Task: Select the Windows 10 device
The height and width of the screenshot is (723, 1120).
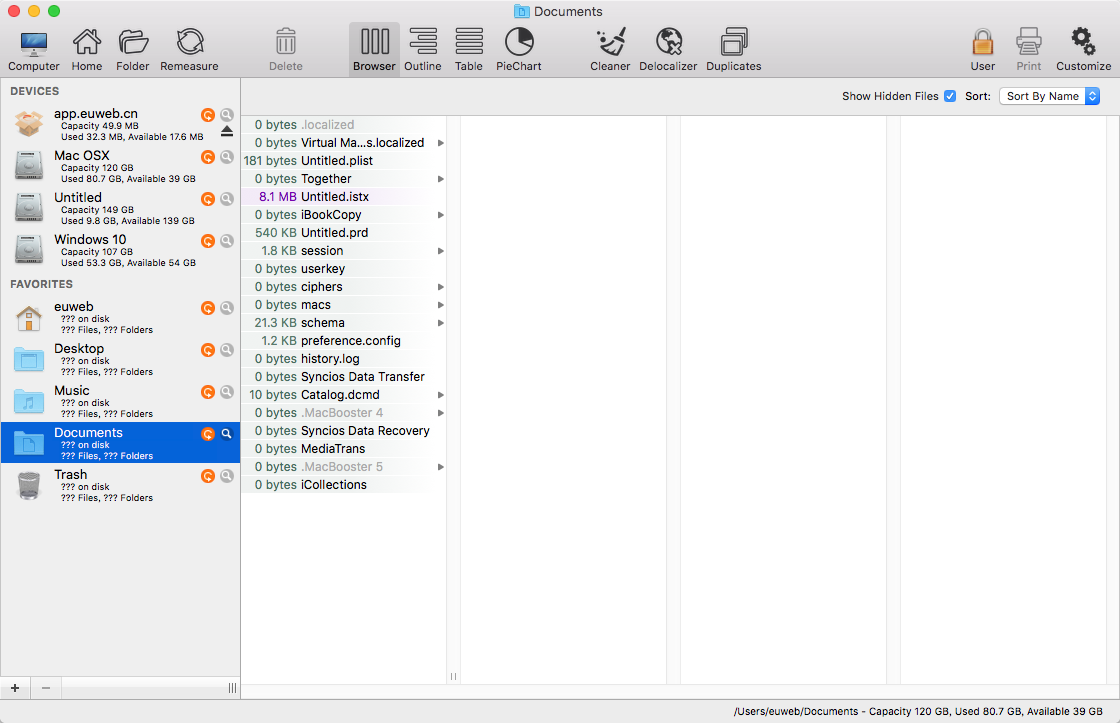Action: (x=120, y=250)
